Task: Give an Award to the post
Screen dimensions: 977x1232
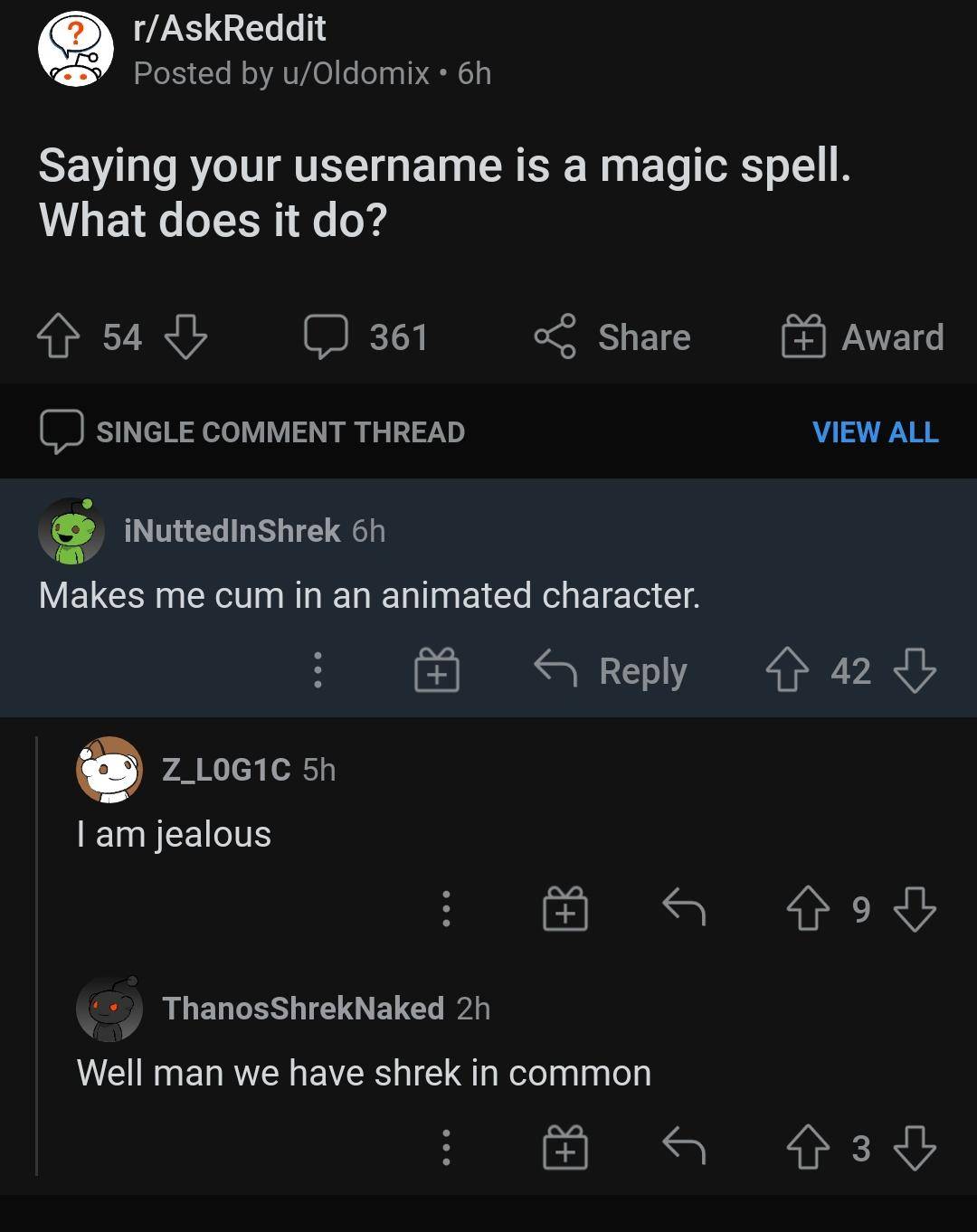Action: [x=863, y=337]
